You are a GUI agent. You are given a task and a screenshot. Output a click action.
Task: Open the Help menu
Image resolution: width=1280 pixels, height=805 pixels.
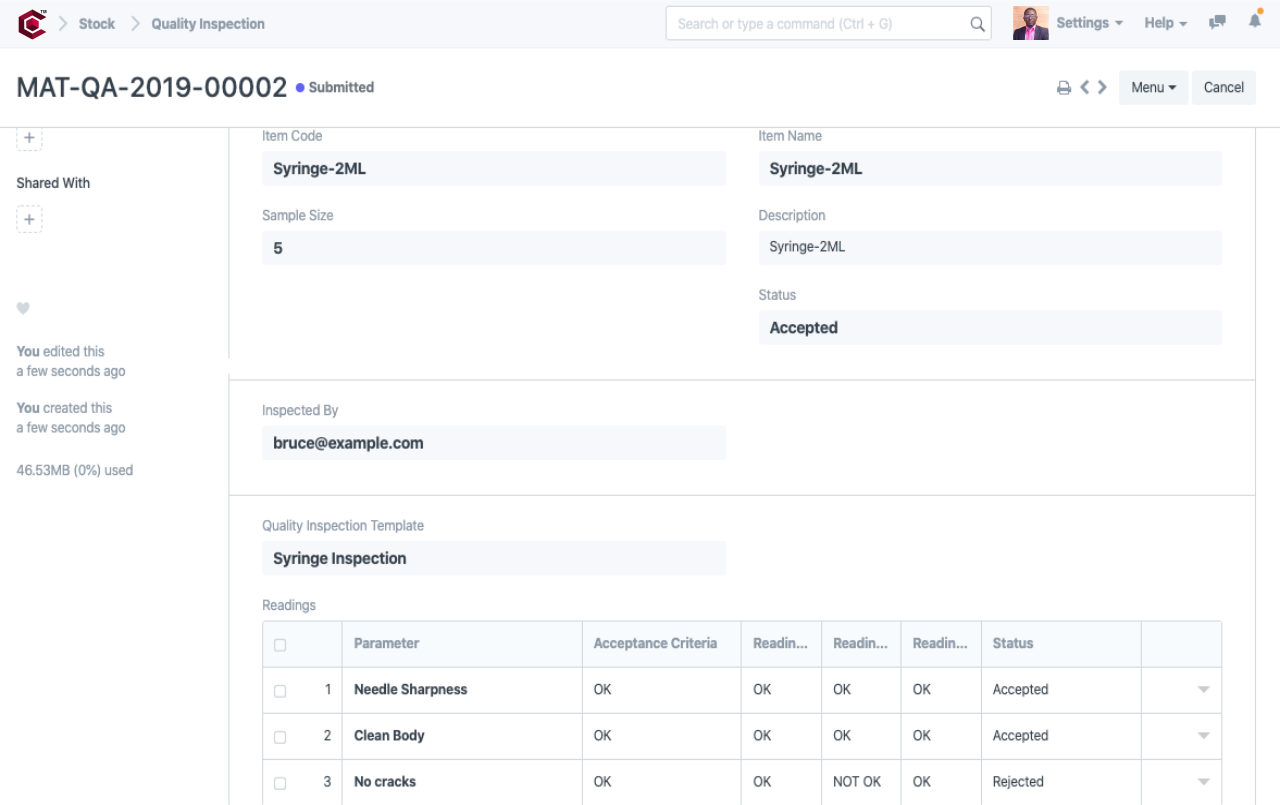(x=1165, y=23)
